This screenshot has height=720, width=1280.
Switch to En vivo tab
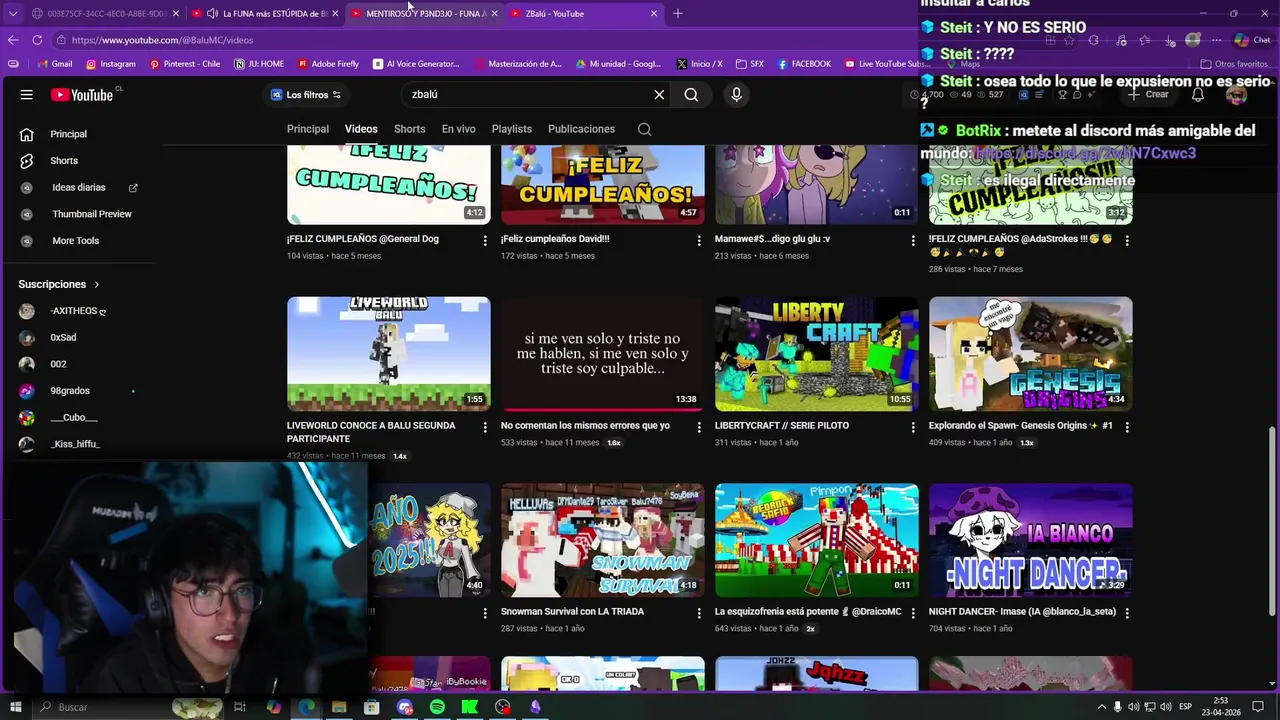(x=458, y=129)
